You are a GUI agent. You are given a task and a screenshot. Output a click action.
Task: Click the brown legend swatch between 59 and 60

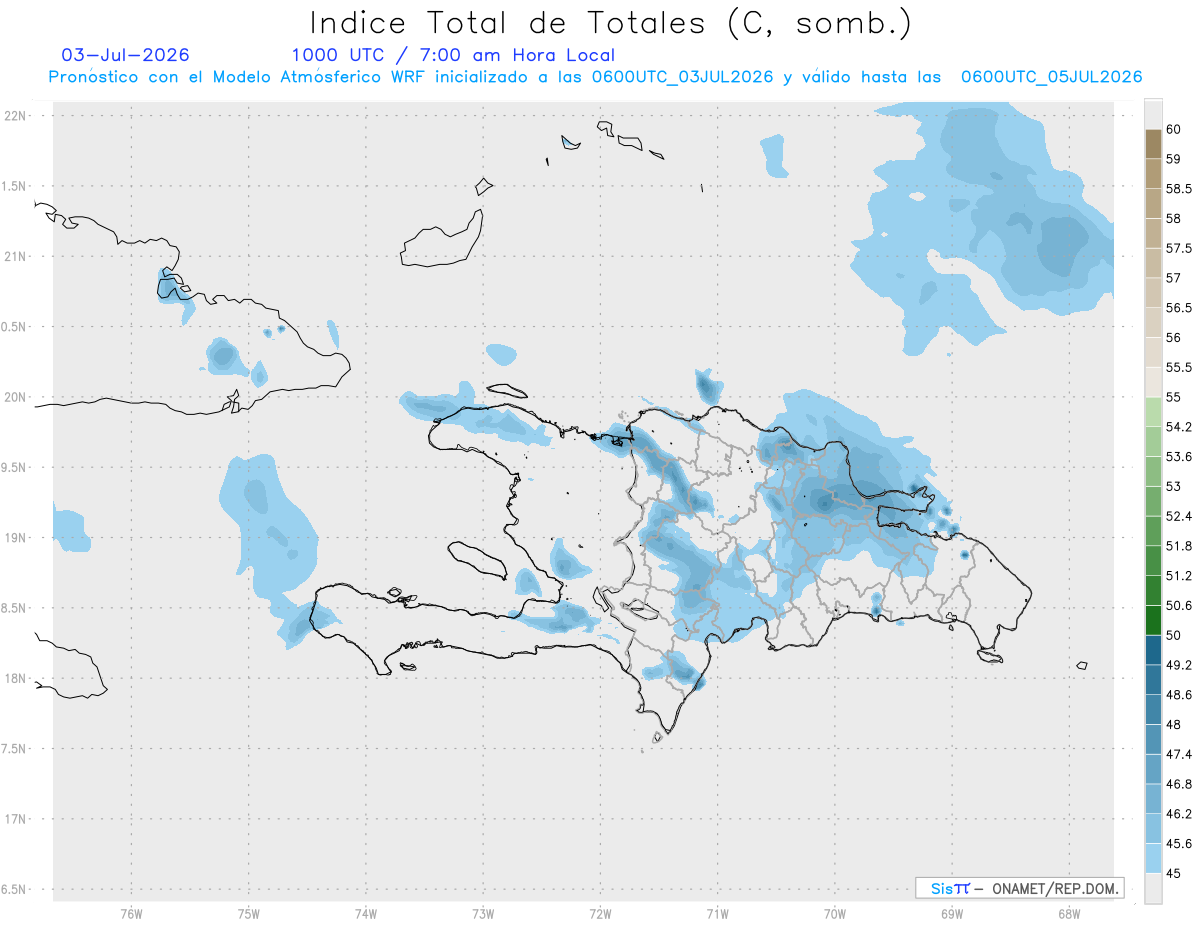tap(1153, 144)
